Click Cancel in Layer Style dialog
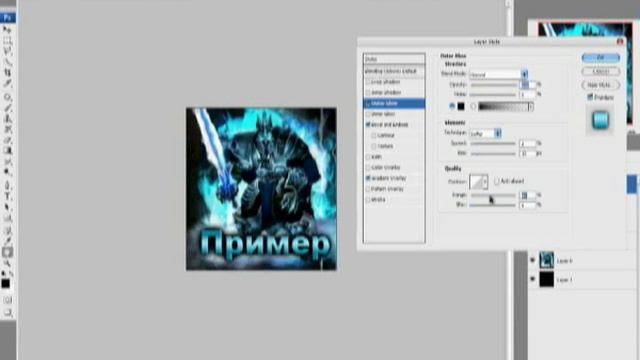 [x=600, y=71]
